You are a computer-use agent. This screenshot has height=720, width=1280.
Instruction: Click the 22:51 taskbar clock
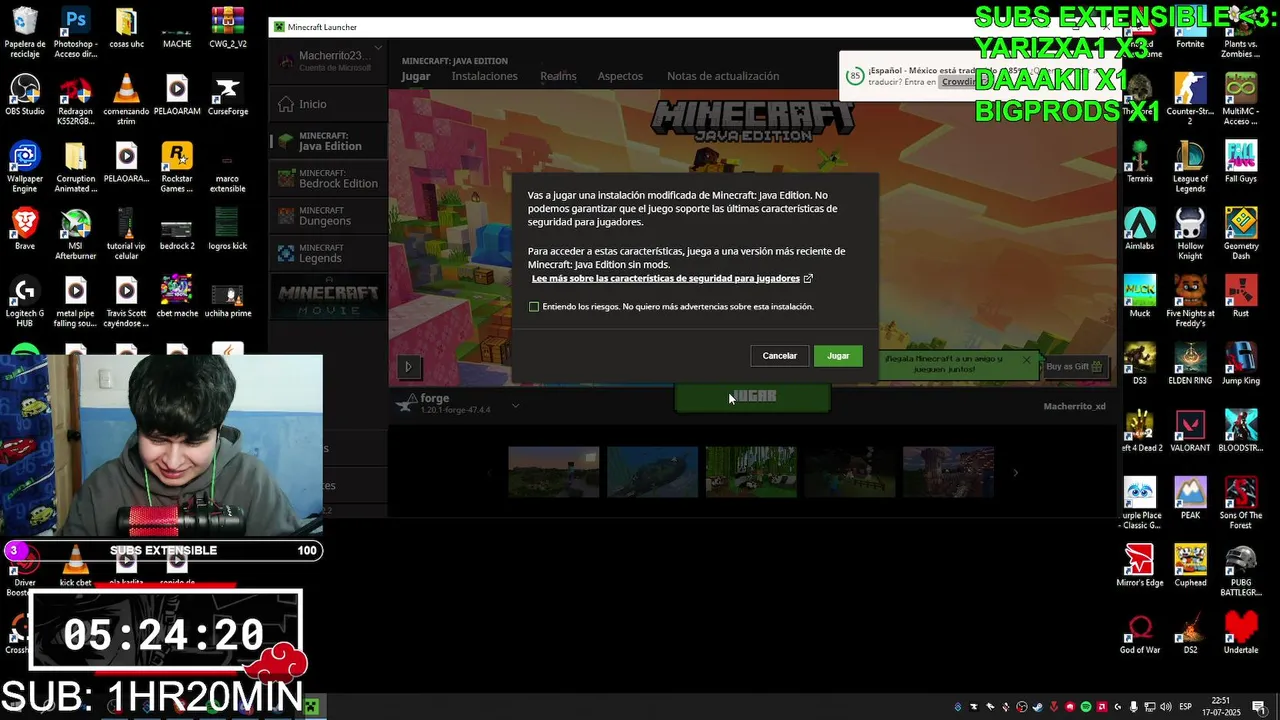coord(1221,707)
